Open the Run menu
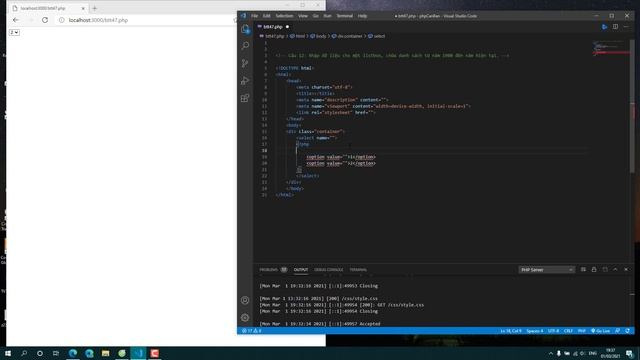Image resolution: width=640 pixels, height=360 pixels. point(327,16)
